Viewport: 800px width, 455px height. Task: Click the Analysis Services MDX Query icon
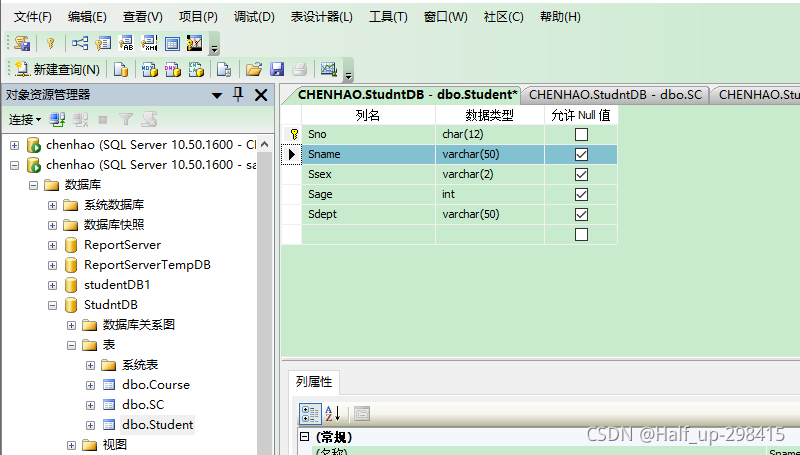pos(149,69)
